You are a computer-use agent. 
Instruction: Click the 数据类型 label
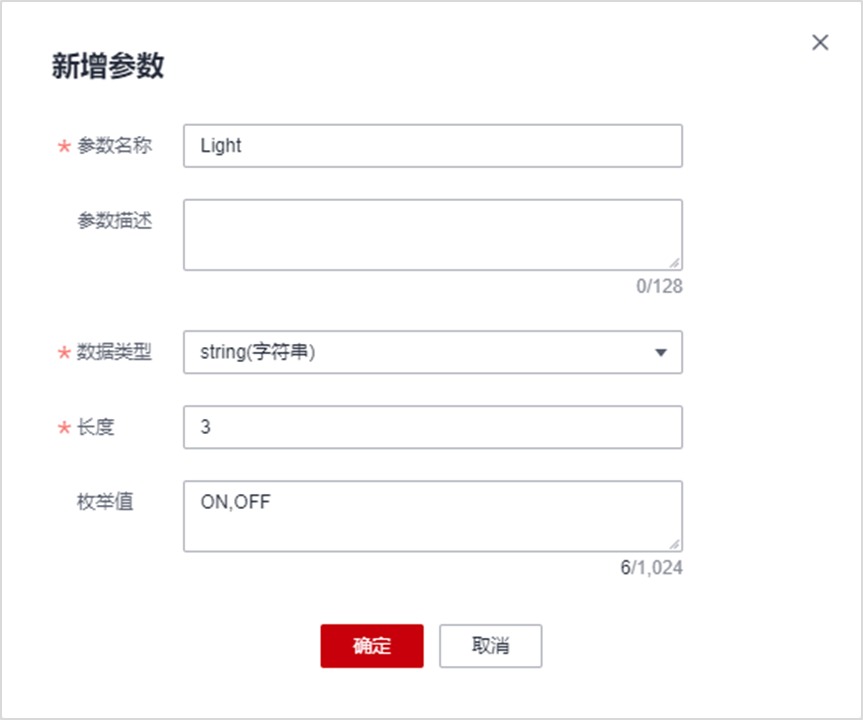coord(114,352)
